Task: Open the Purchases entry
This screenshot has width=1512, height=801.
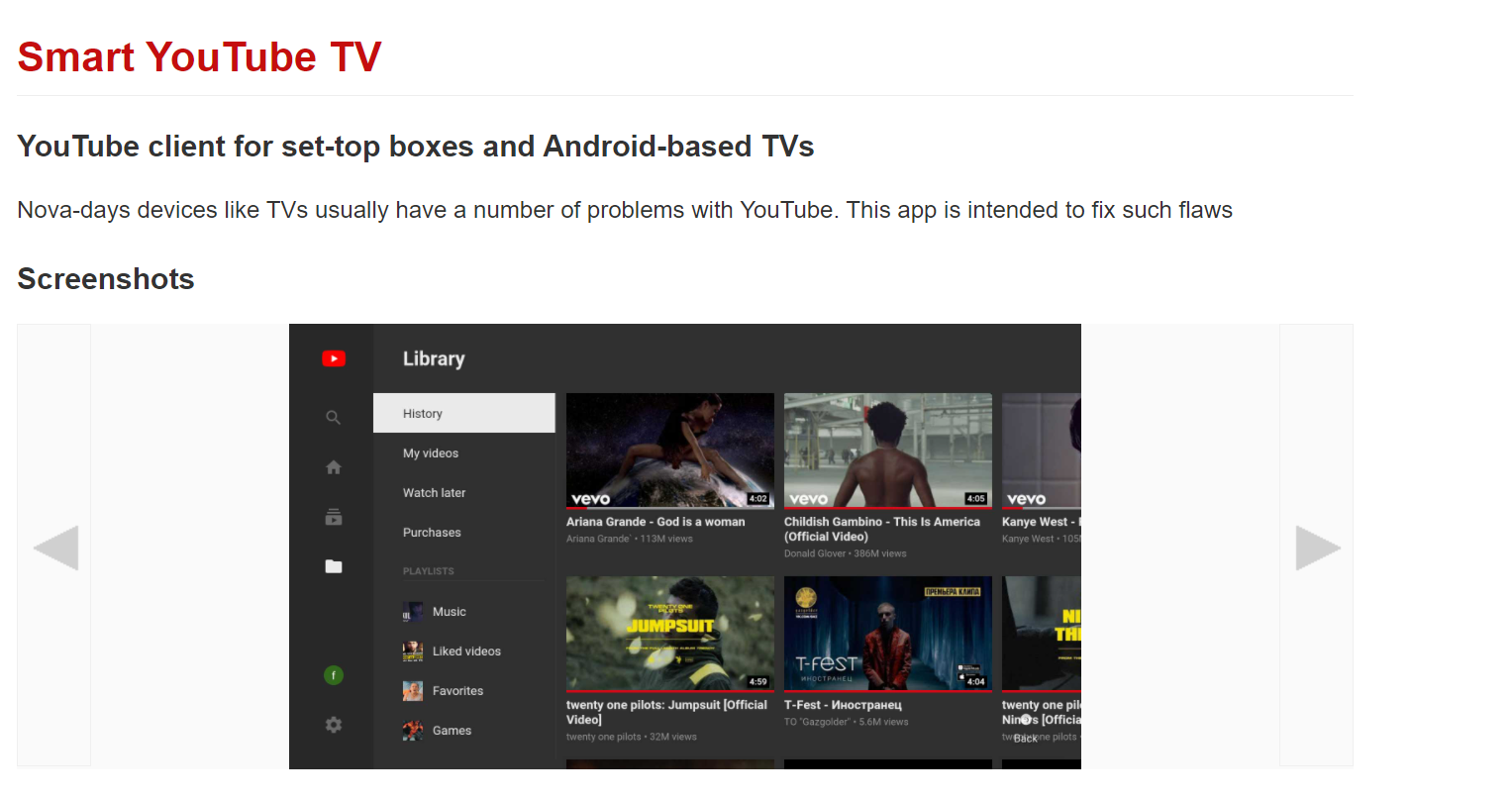Action: pos(432,533)
